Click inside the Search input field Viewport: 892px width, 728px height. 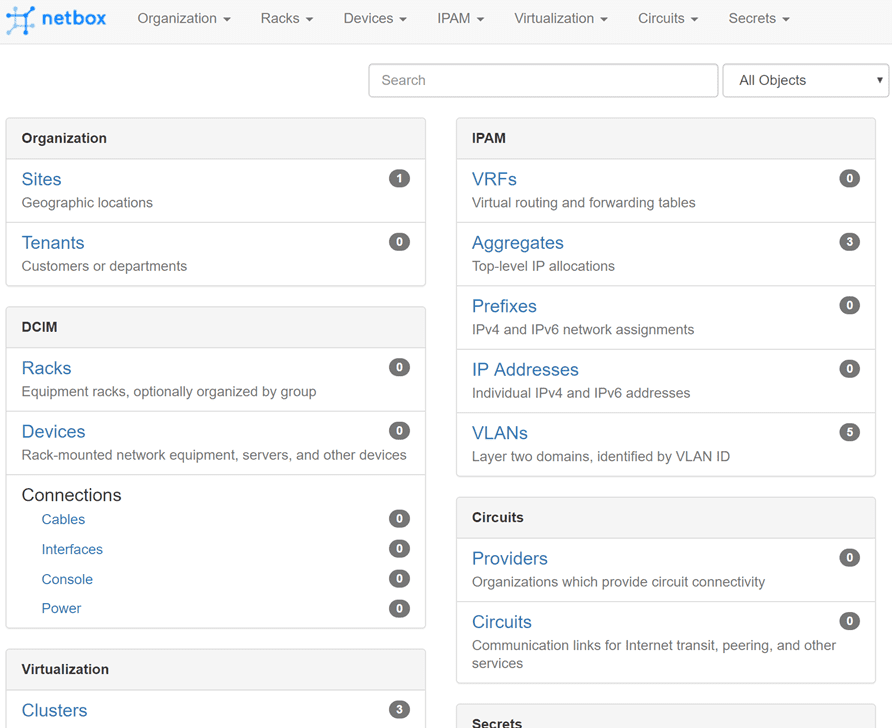tap(543, 80)
